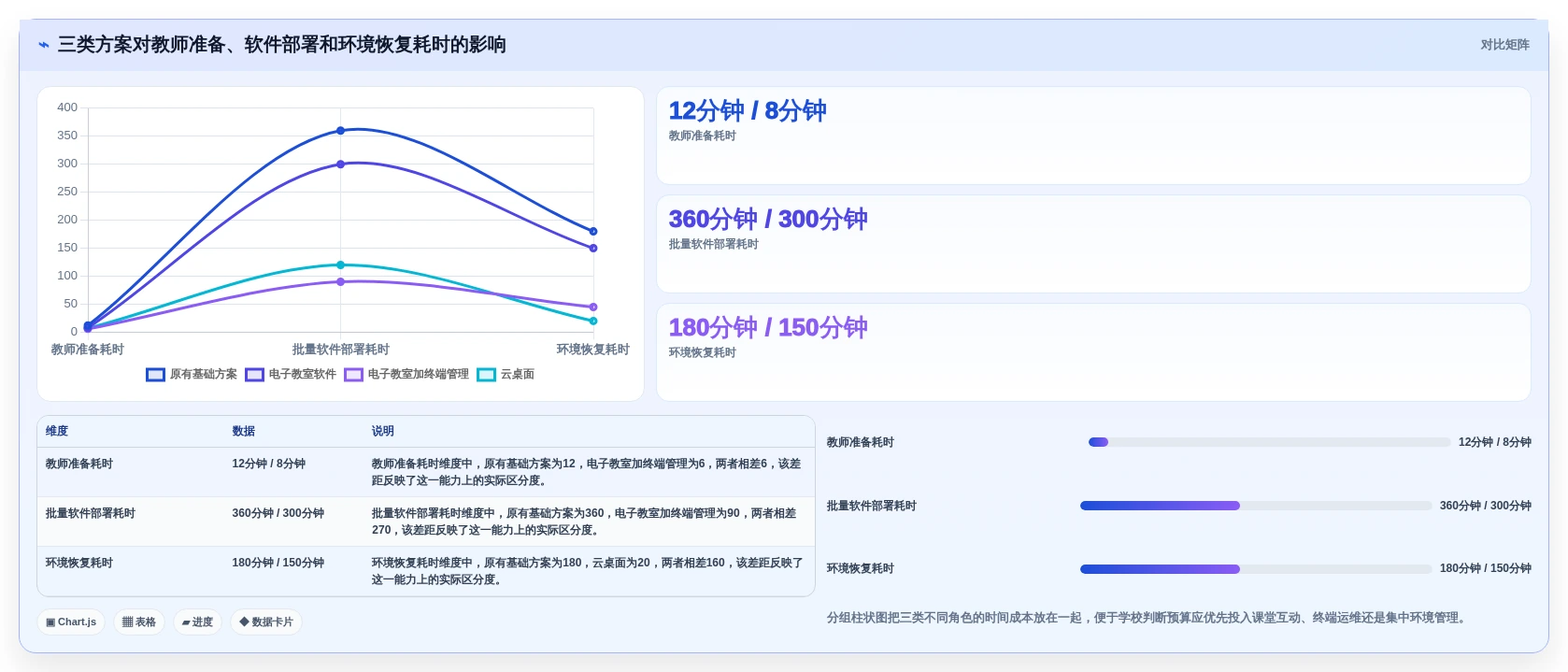Click the 说明 column header
Screen dimensions: 1568x672
(383, 432)
